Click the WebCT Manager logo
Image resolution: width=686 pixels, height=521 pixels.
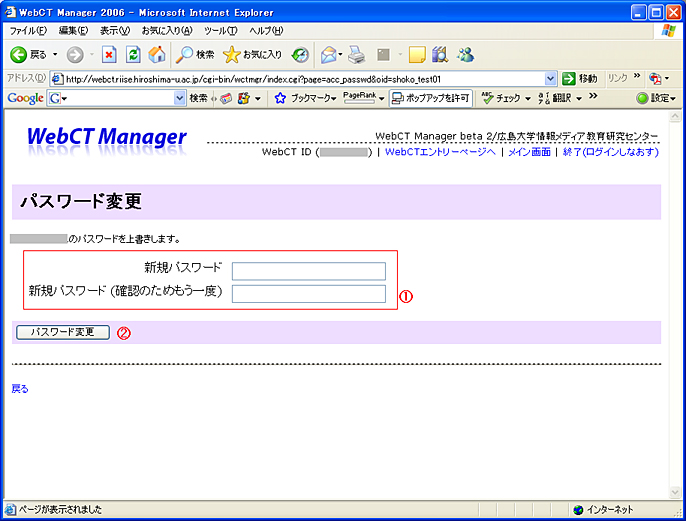pyautogui.click(x=107, y=140)
